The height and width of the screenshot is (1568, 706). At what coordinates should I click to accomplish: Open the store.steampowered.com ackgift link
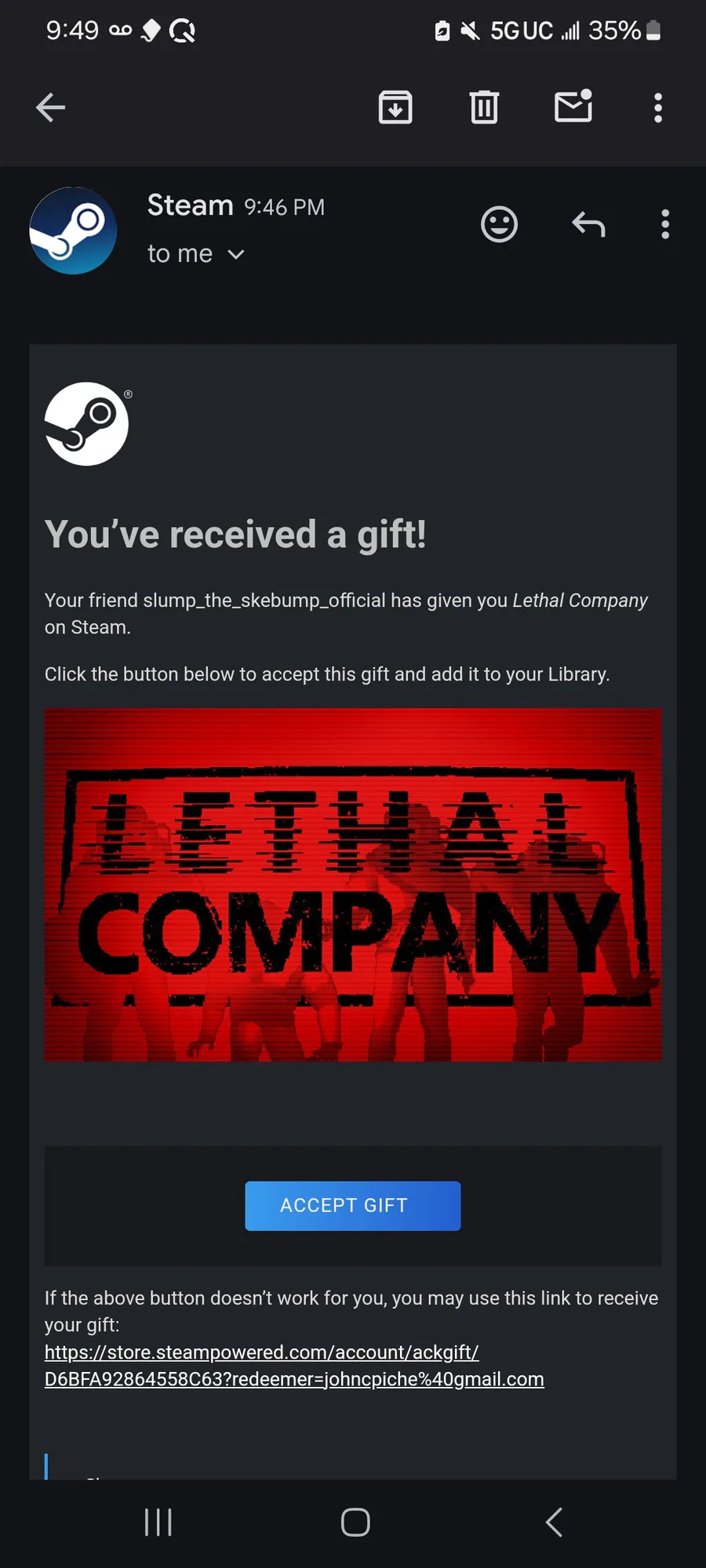pos(294,1366)
